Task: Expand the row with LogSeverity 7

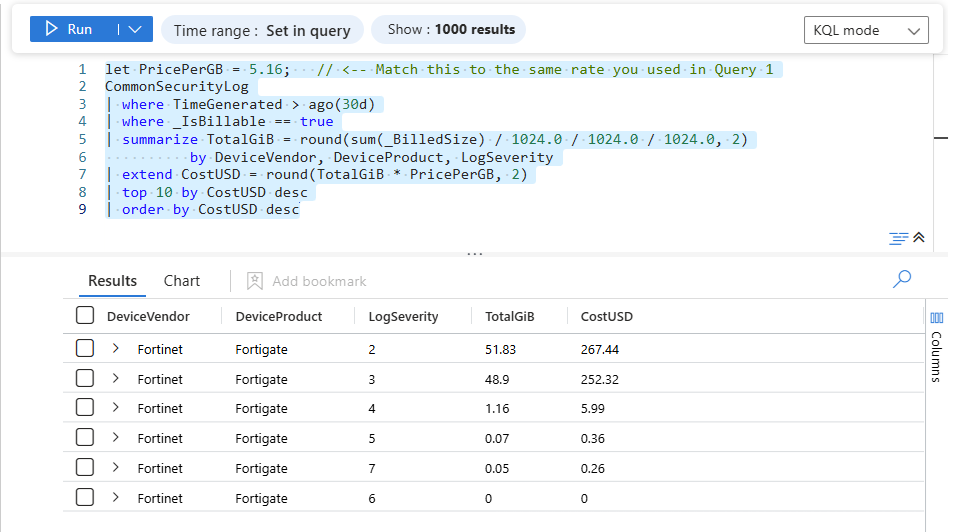Action: (x=116, y=467)
